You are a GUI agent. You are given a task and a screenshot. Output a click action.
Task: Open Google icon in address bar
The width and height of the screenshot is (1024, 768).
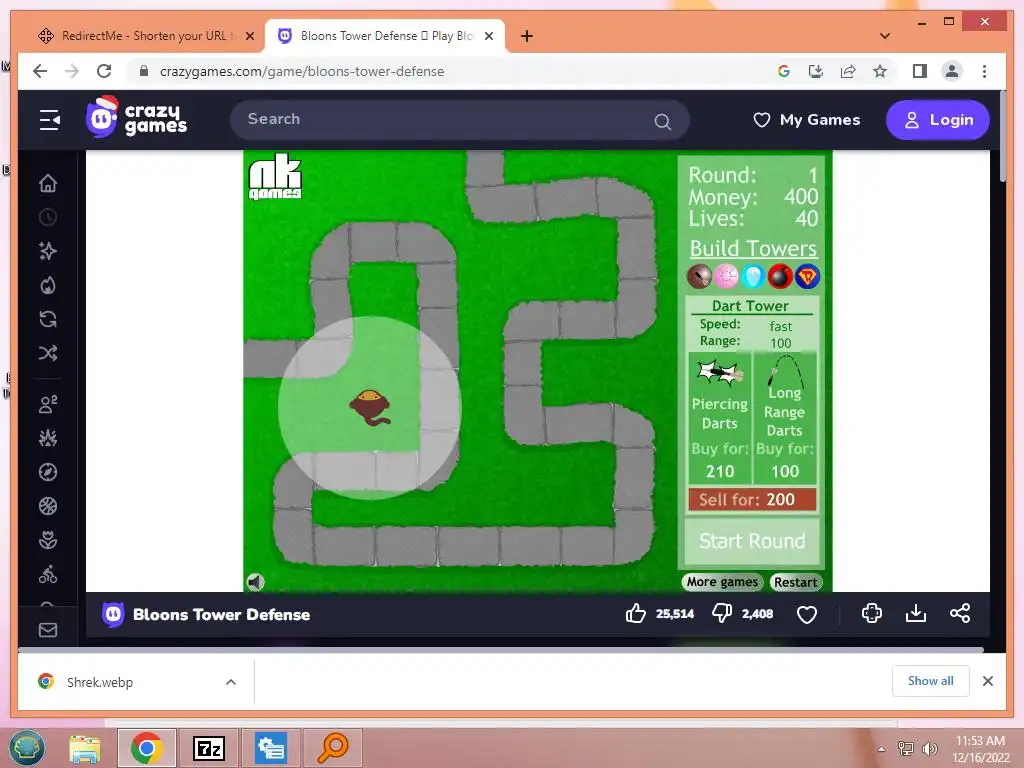click(x=784, y=71)
